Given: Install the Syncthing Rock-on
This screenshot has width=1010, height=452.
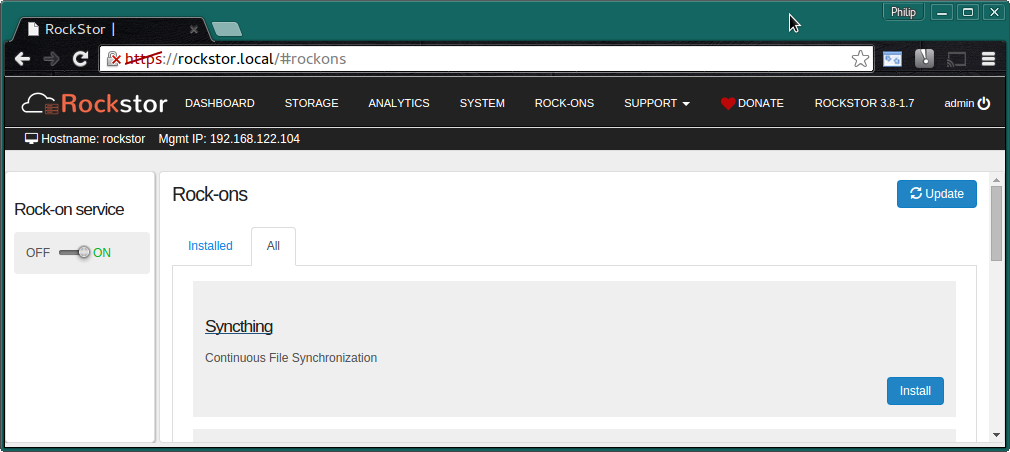Looking at the screenshot, I should 915,391.
